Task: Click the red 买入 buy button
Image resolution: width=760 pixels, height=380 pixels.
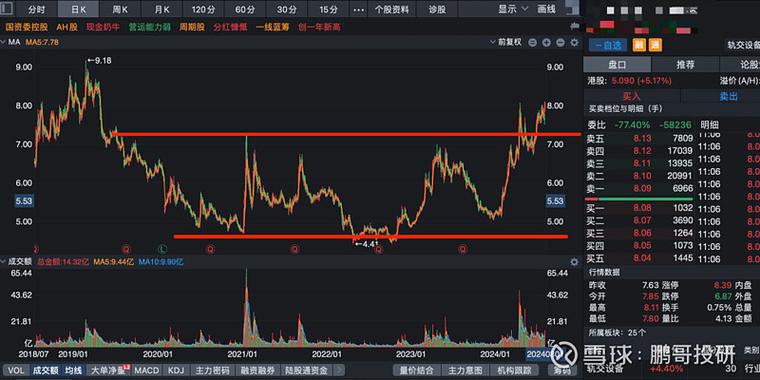Action: [x=632, y=96]
